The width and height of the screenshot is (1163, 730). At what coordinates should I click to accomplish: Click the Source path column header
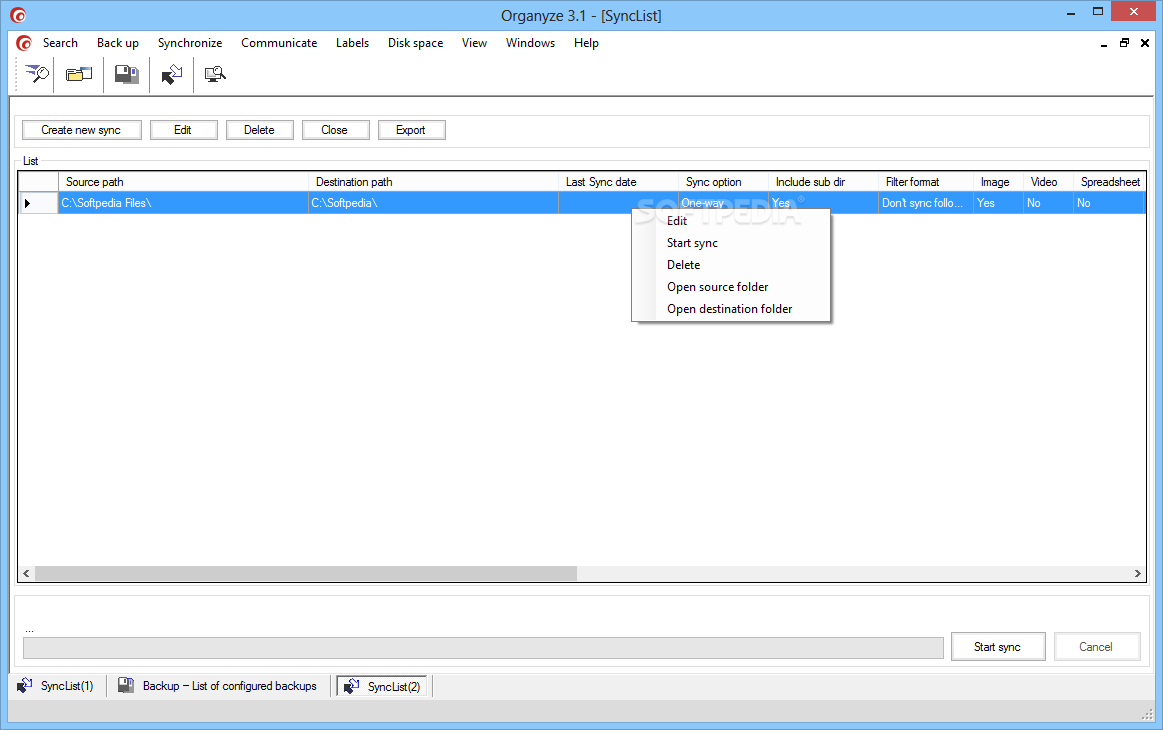[x=183, y=182]
